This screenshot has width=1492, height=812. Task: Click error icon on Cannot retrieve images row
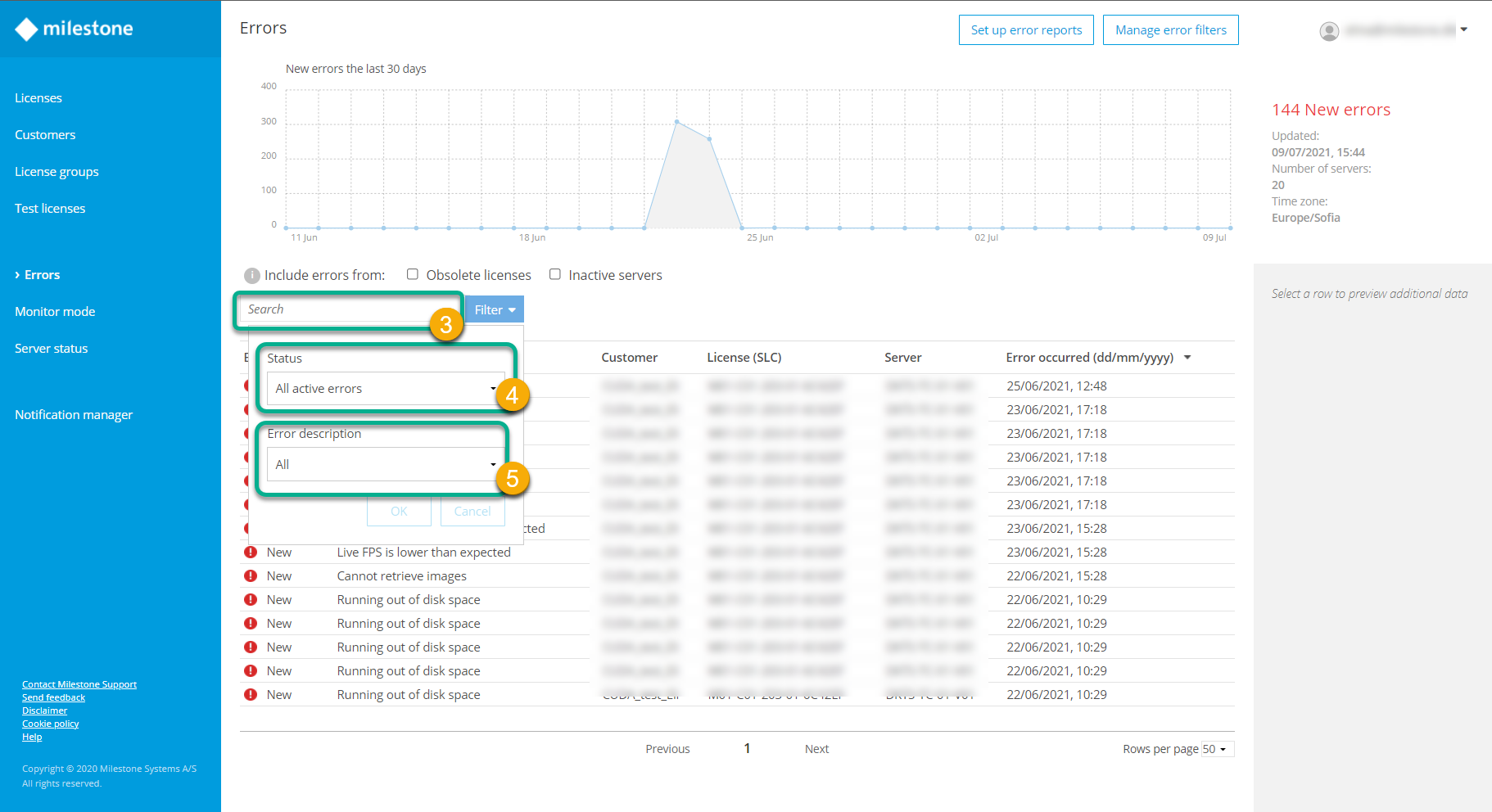251,576
